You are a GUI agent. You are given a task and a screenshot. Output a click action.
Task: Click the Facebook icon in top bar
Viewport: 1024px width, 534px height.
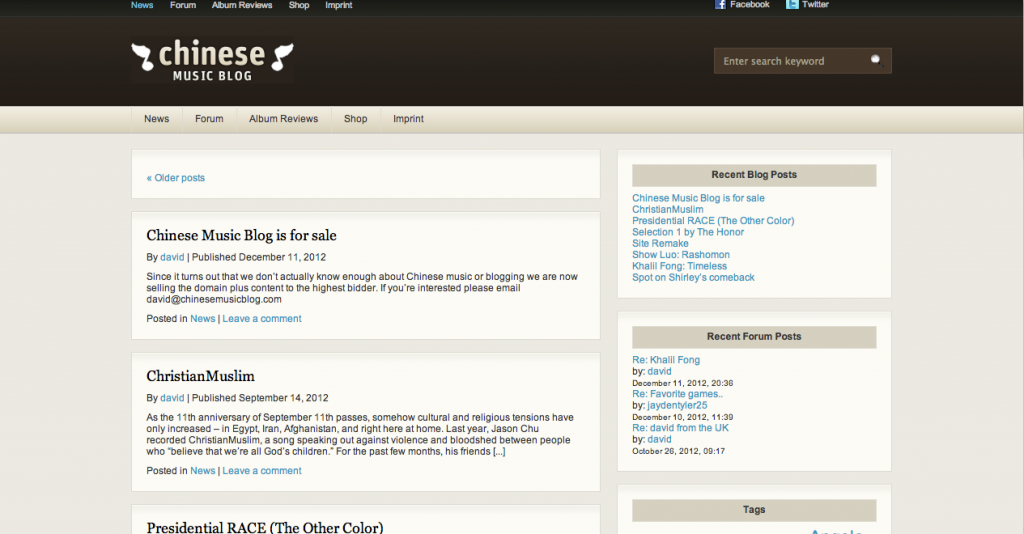click(720, 5)
